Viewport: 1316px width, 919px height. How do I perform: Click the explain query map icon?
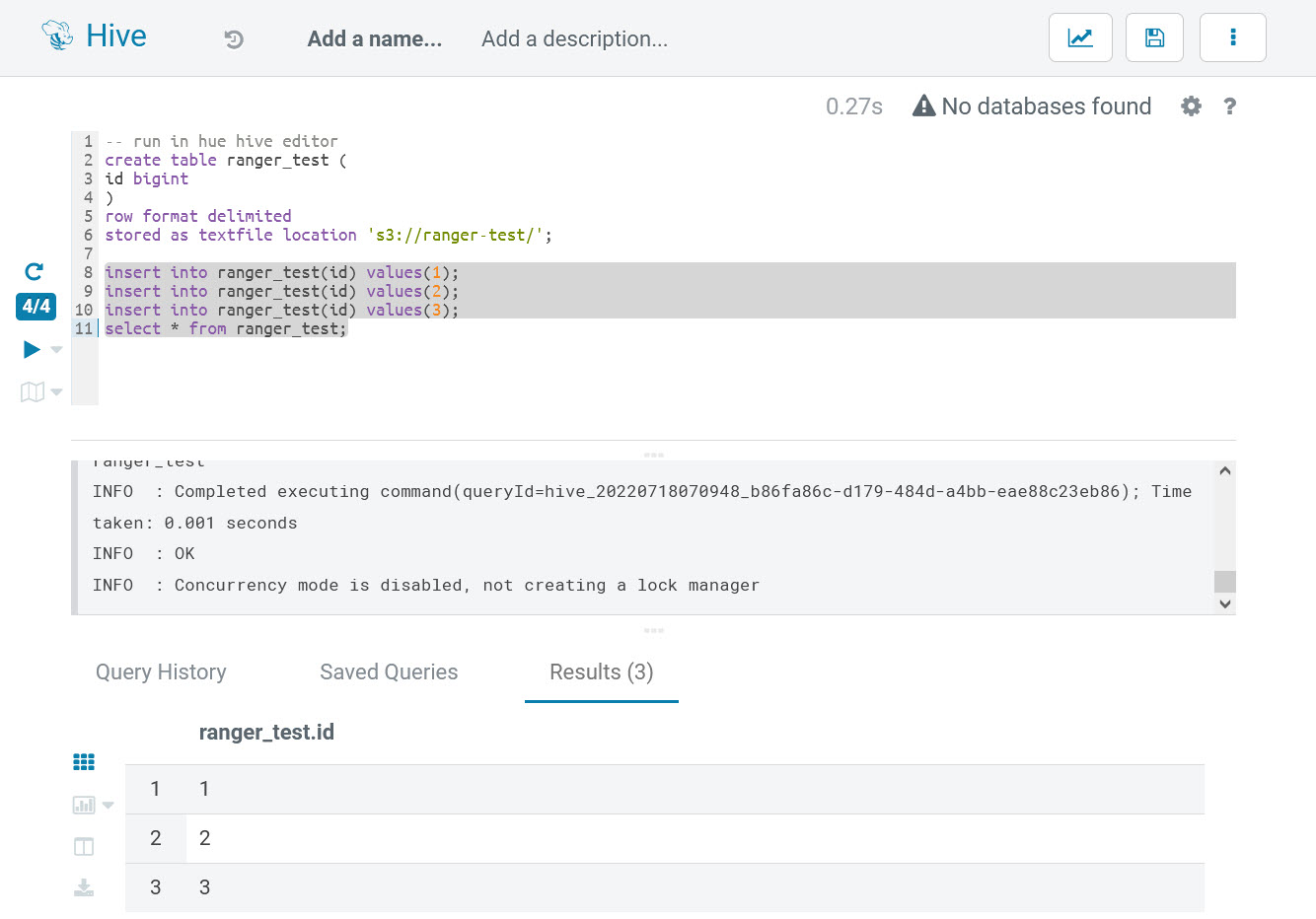point(32,392)
